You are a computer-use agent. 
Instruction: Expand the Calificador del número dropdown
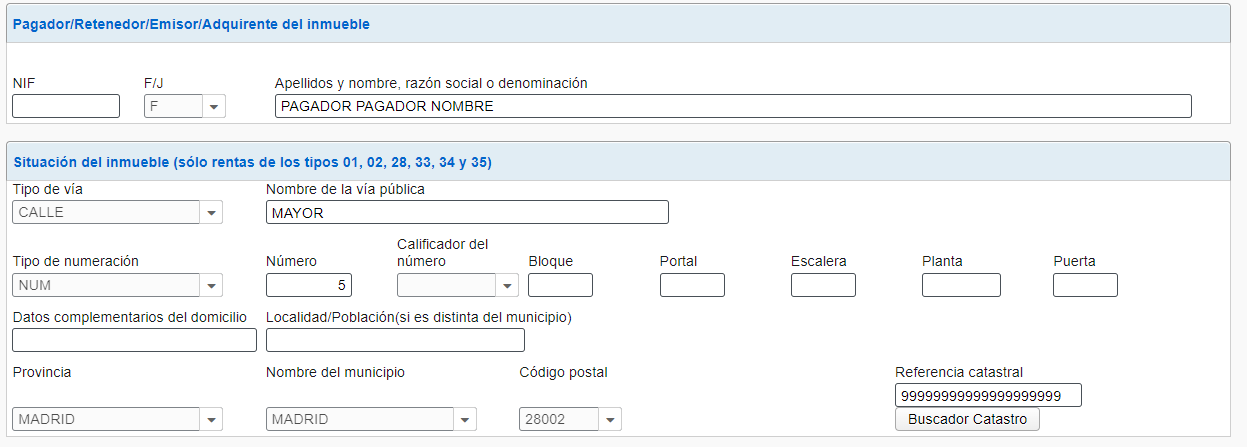pyautogui.click(x=457, y=285)
